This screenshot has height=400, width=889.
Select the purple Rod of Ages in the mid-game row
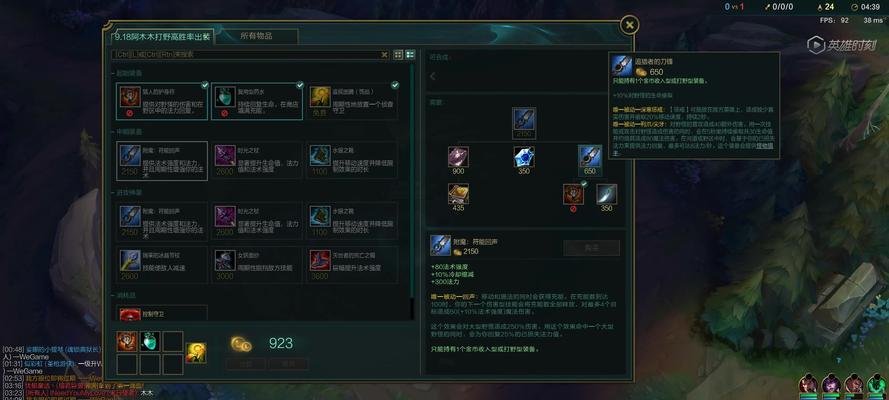point(257,160)
